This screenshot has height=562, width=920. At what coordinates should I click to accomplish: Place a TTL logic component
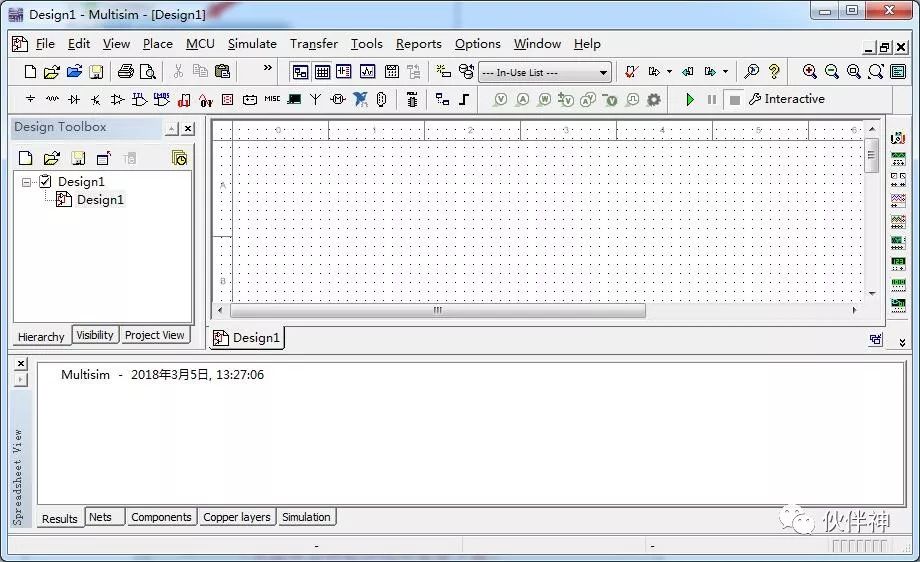pos(139,100)
